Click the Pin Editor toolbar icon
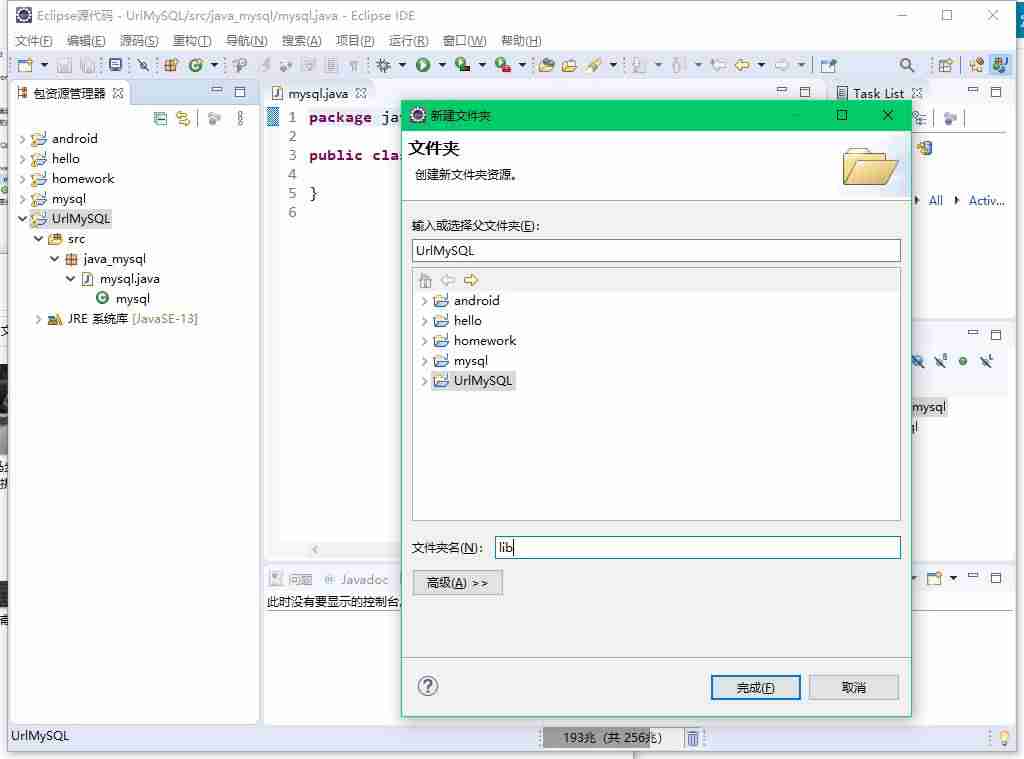 point(828,65)
